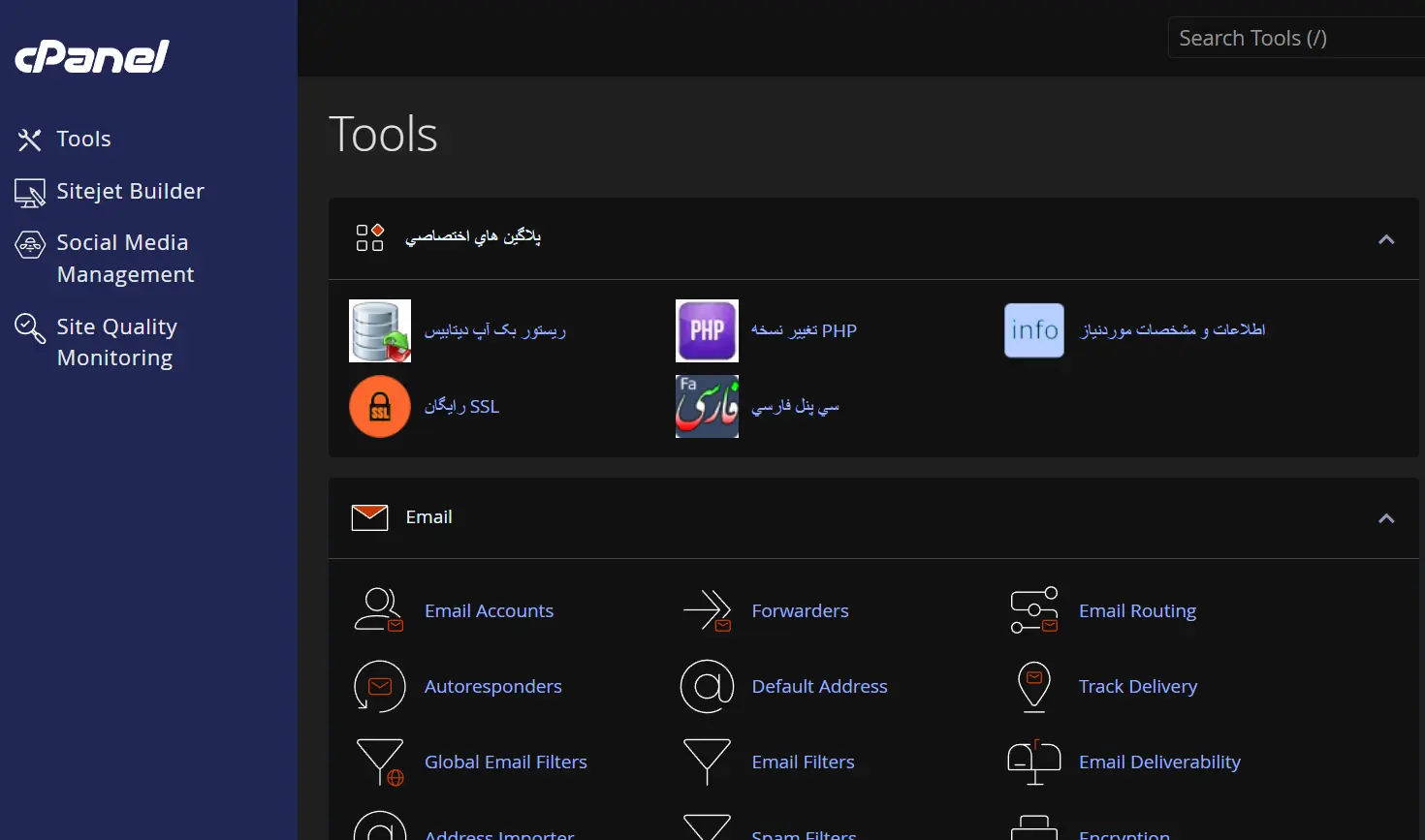1425x840 pixels.
Task: Click the Global Email Filters funnel icon
Action: pos(380,762)
